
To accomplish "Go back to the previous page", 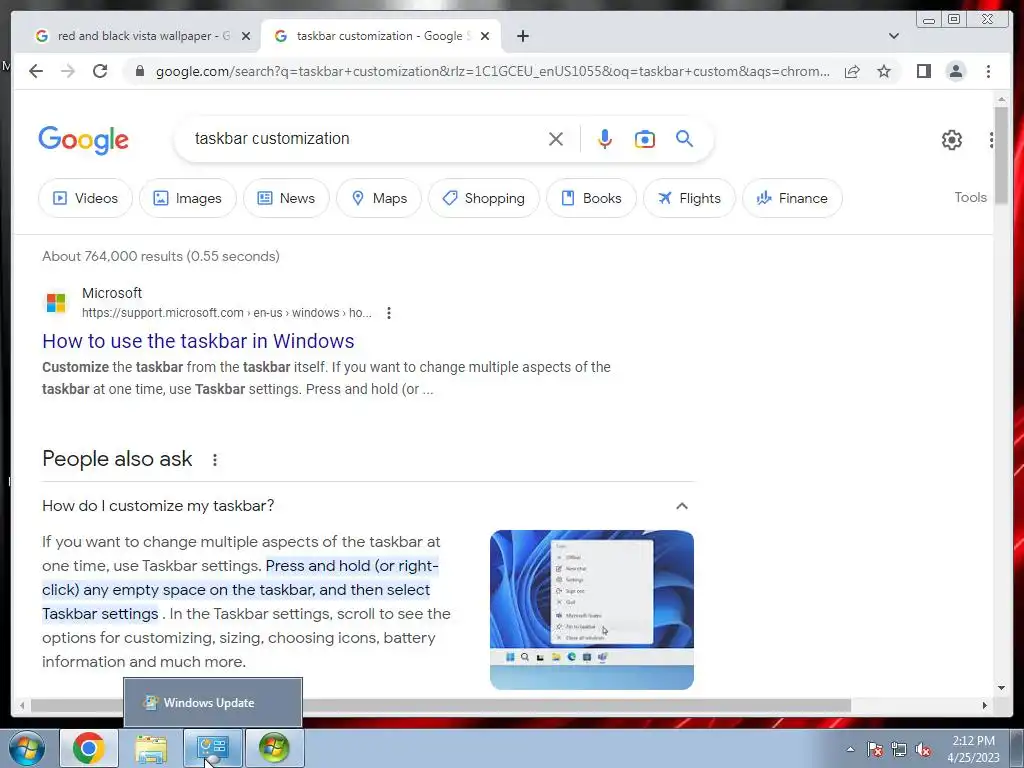I will pyautogui.click(x=36, y=71).
